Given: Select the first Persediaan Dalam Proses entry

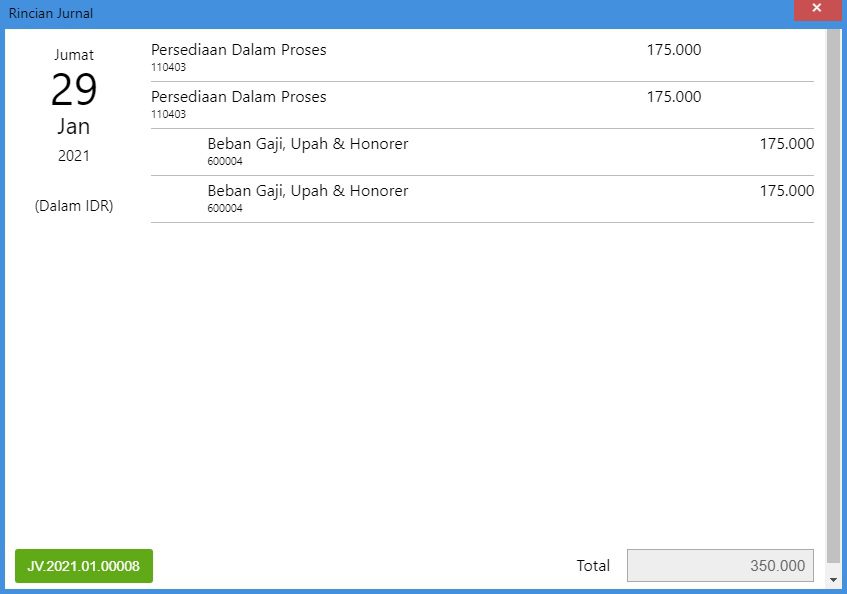Looking at the screenshot, I should 239,50.
